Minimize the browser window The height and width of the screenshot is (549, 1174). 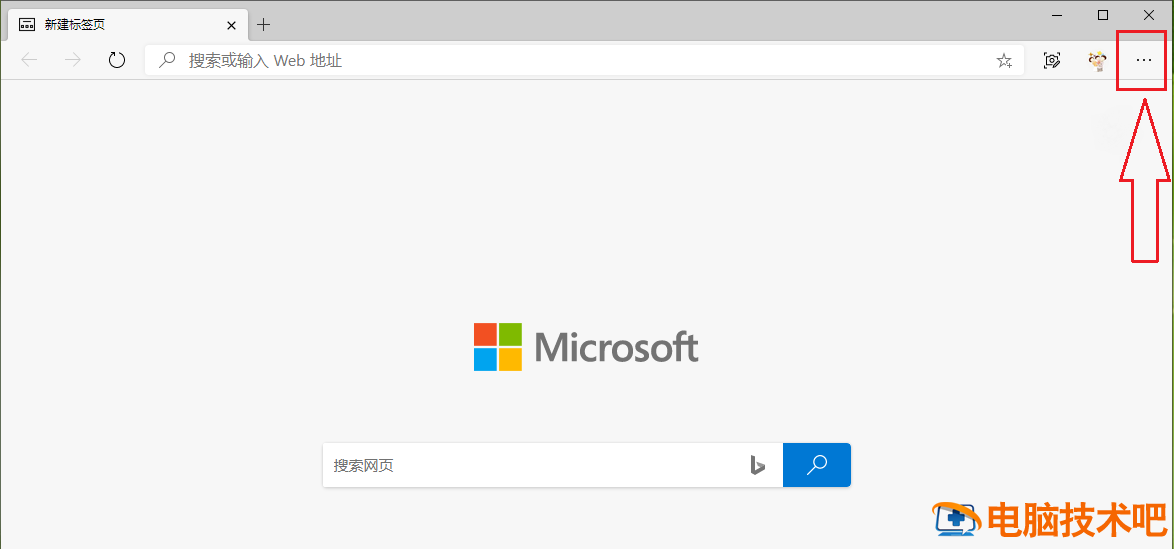click(1057, 15)
